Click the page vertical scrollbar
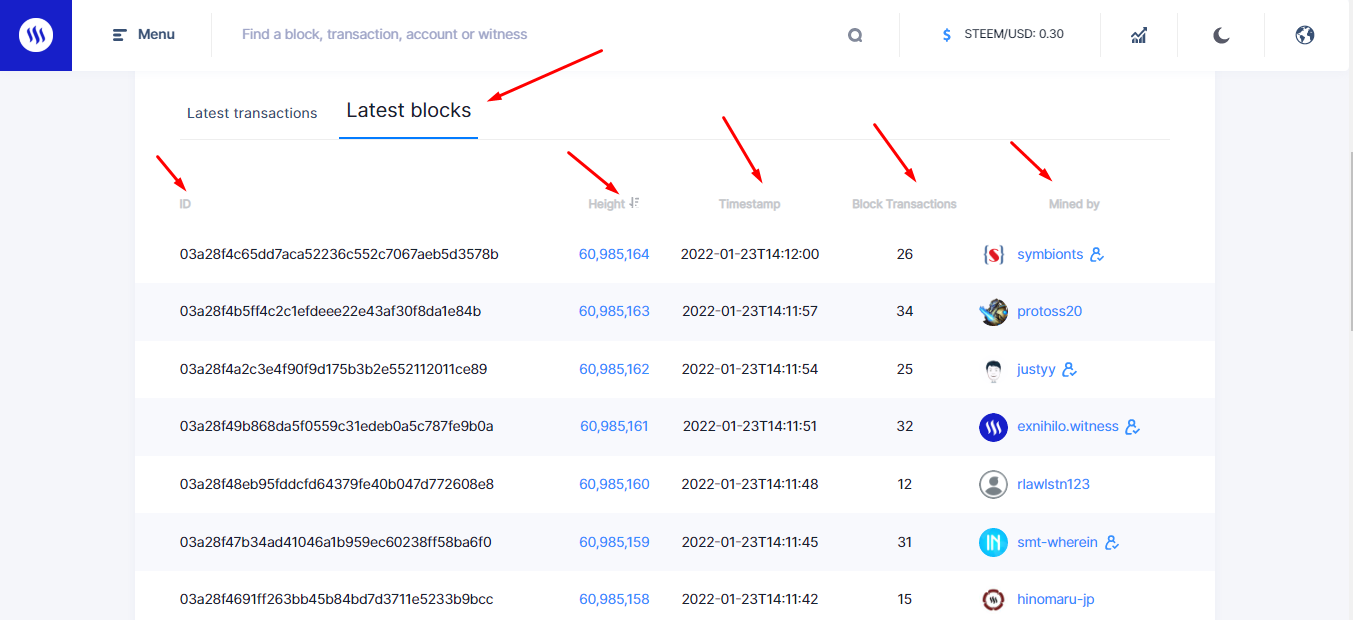1353x620 pixels. coord(1349,240)
